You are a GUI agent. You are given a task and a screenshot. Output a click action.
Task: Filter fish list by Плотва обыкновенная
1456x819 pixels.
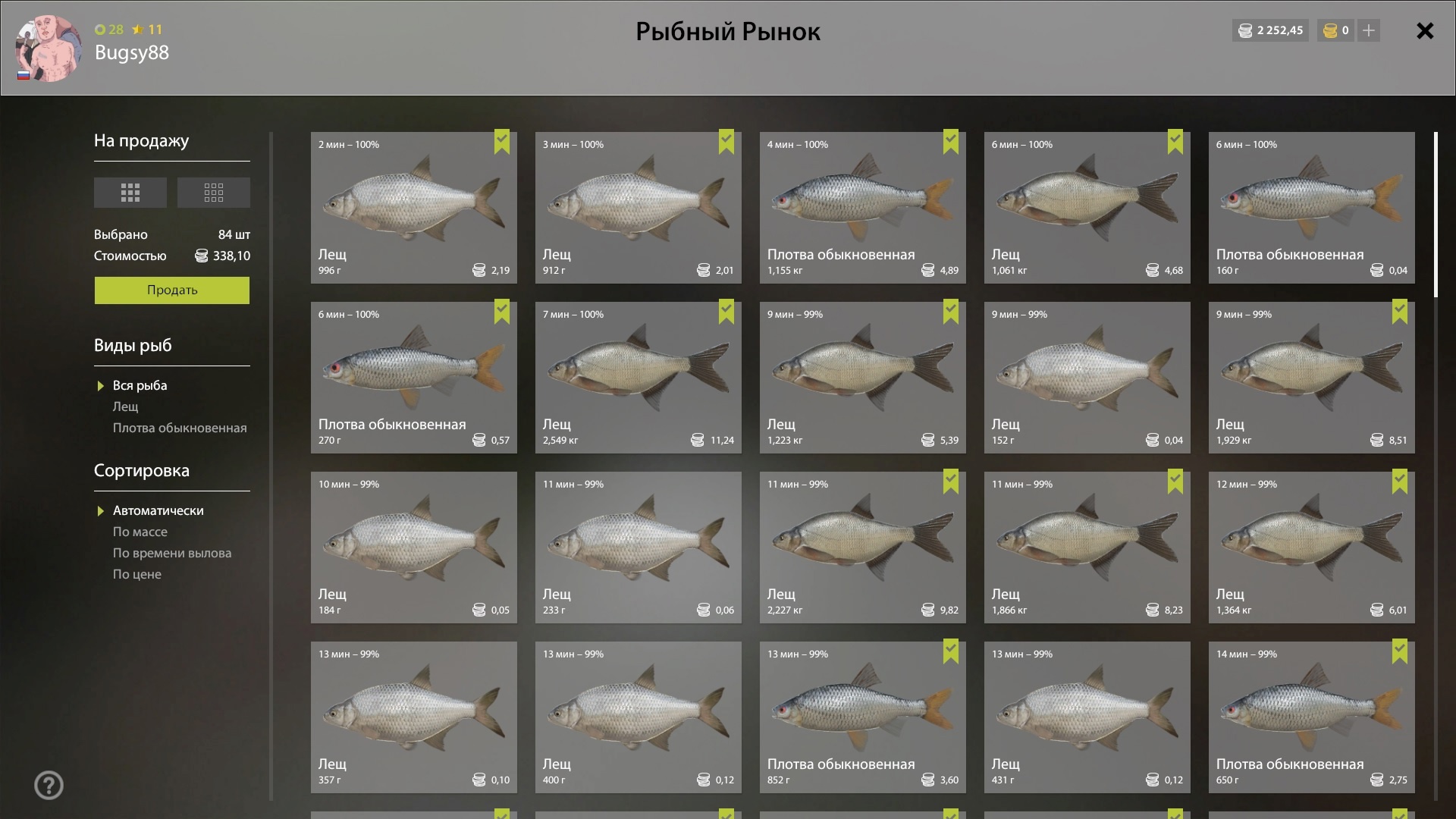tap(180, 428)
